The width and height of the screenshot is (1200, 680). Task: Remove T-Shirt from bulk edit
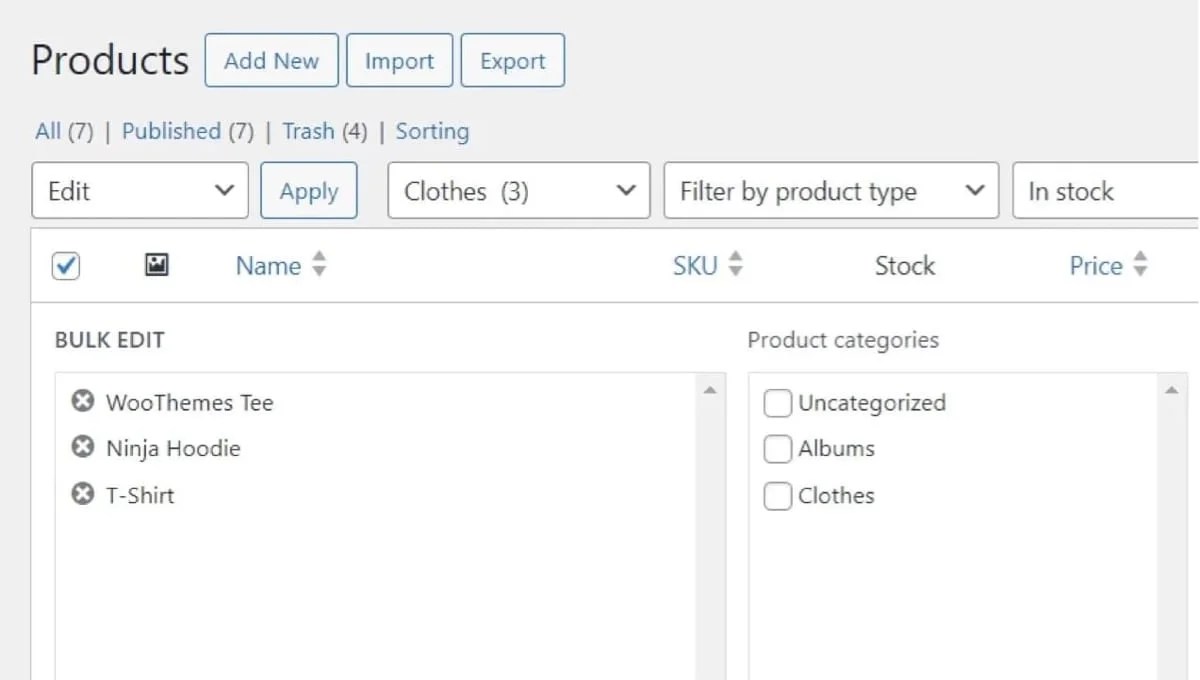click(85, 495)
